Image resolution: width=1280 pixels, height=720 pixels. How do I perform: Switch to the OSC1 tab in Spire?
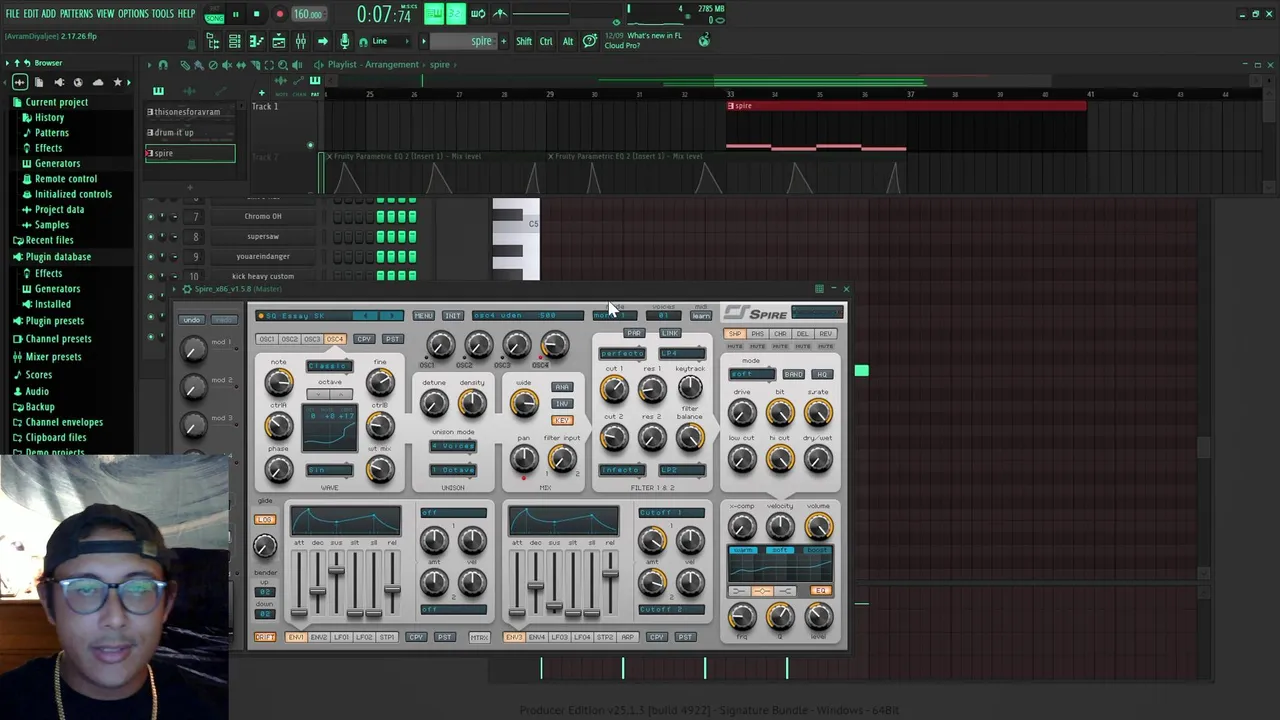click(267, 339)
